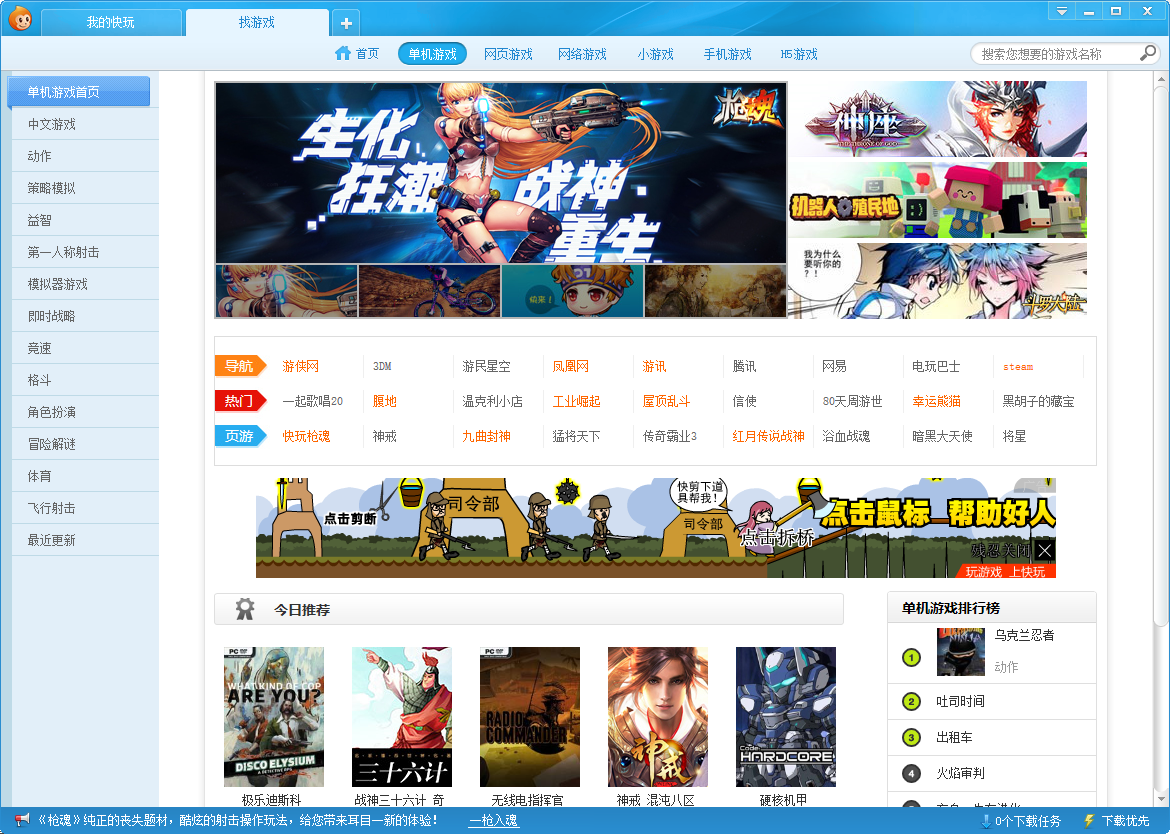Open the 幸运熊猫 hot game link
The height and width of the screenshot is (834, 1170).
coord(936,401)
